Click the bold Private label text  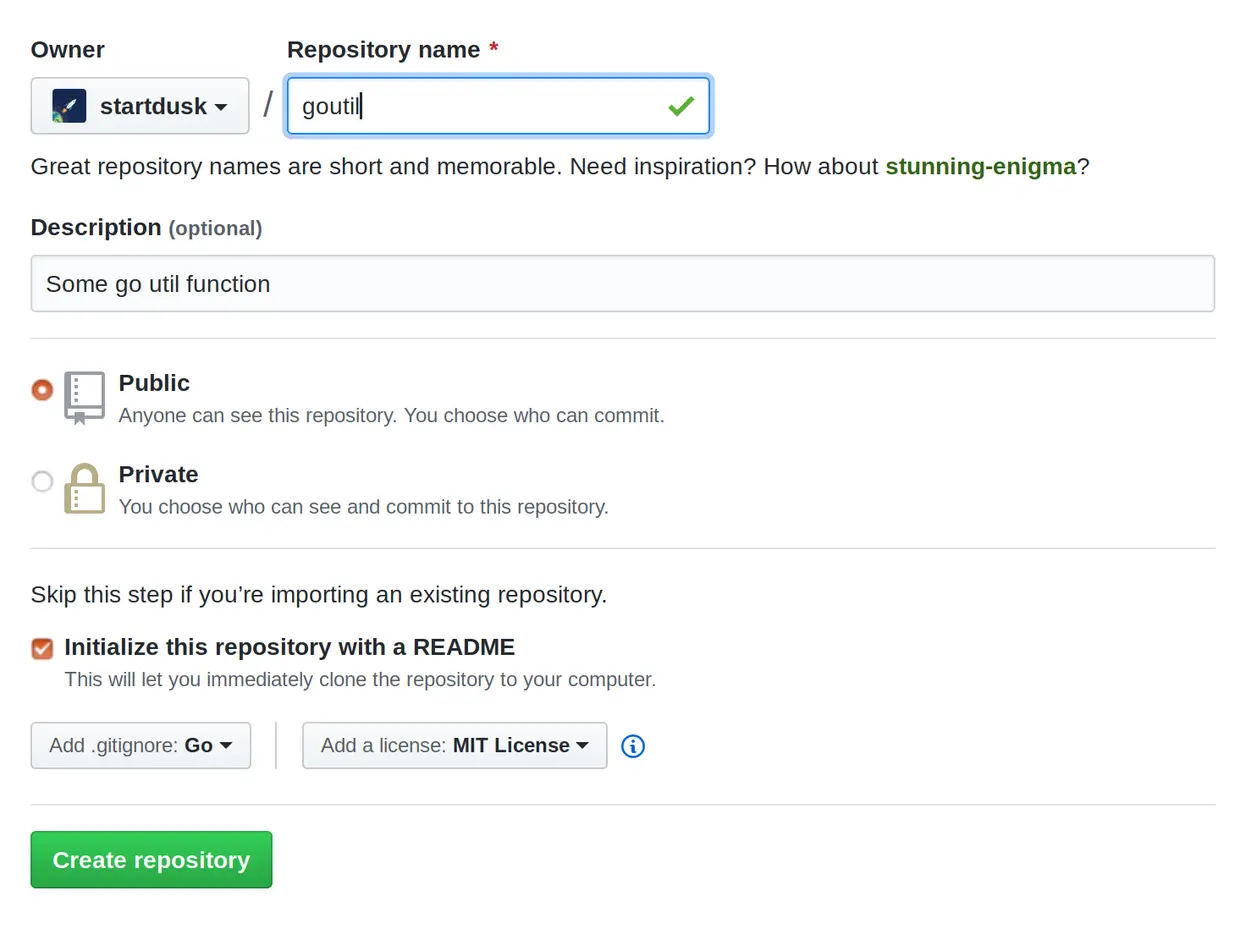[x=158, y=474]
